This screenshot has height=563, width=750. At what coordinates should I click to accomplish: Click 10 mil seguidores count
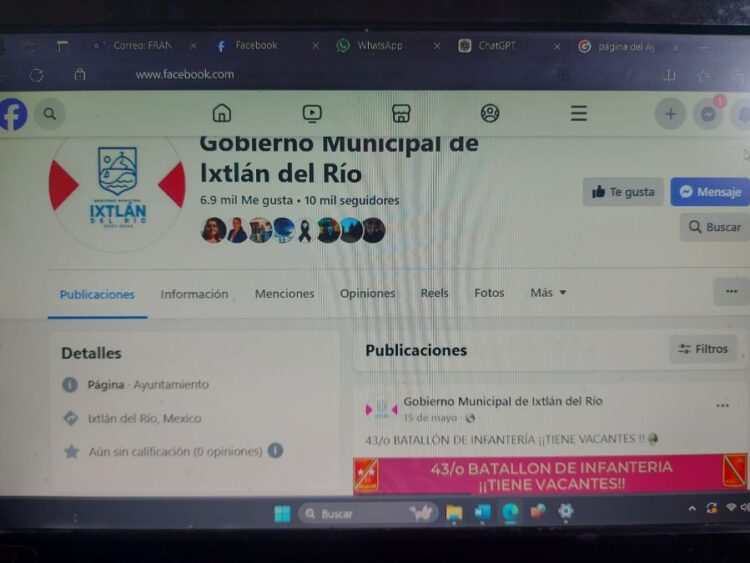coord(352,200)
